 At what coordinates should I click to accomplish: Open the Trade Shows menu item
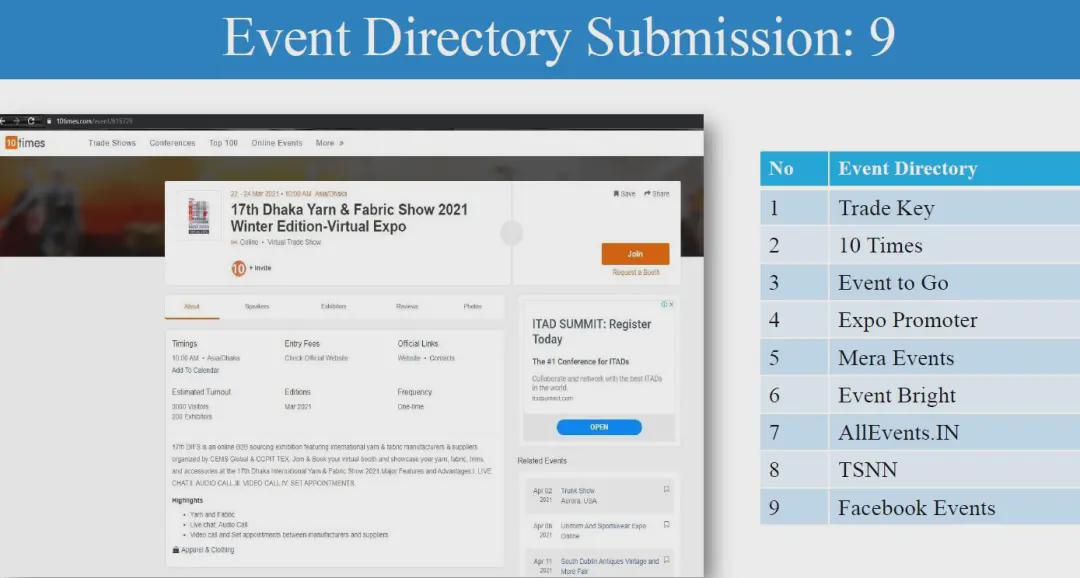pyautogui.click(x=112, y=143)
